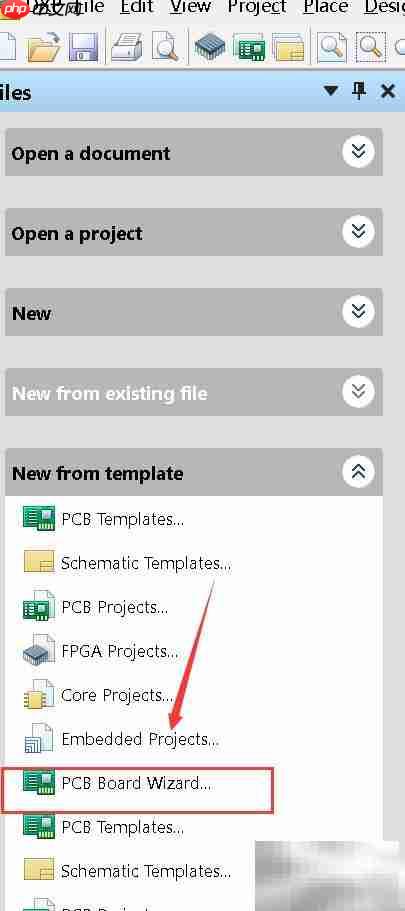Expand the Open a project section

(x=359, y=232)
